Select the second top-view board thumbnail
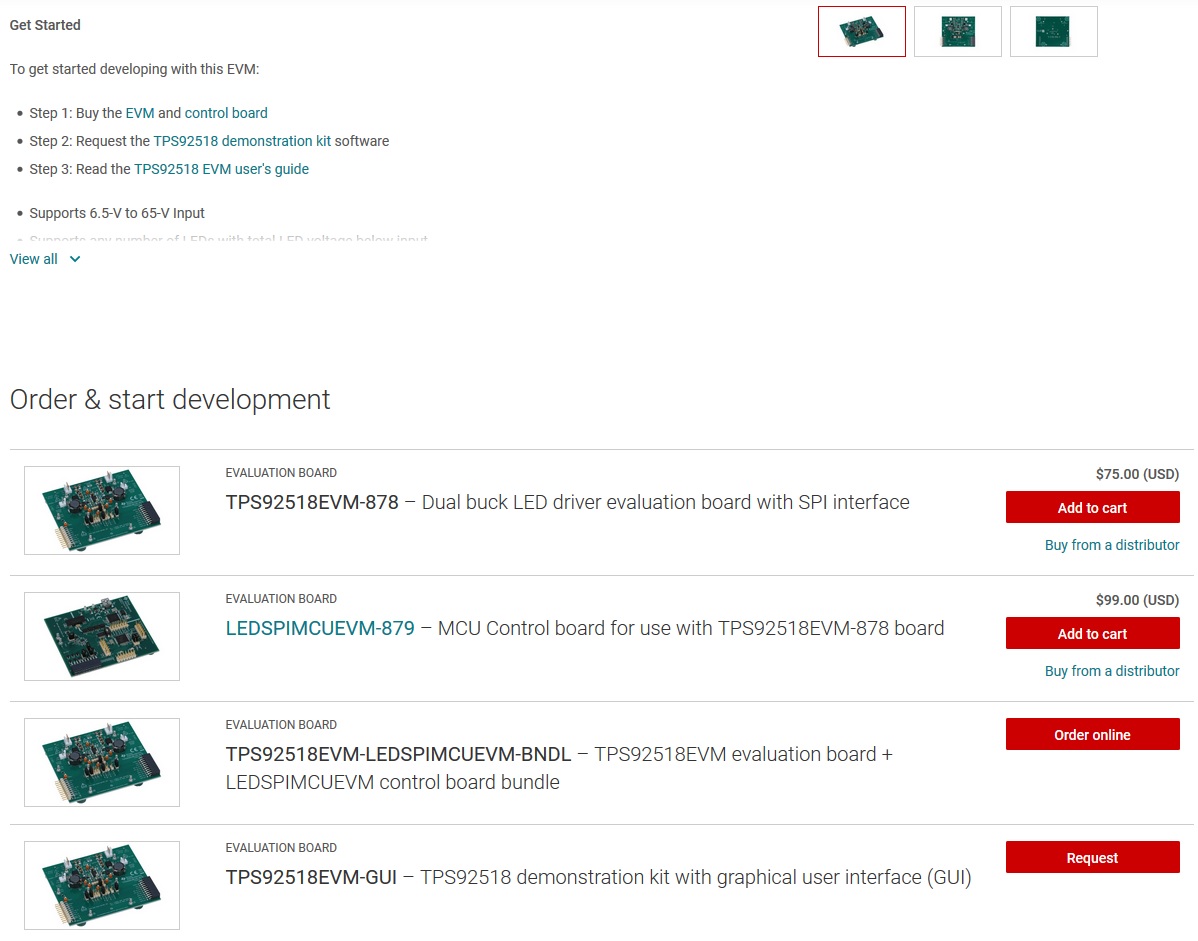1198x941 pixels. tap(957, 31)
